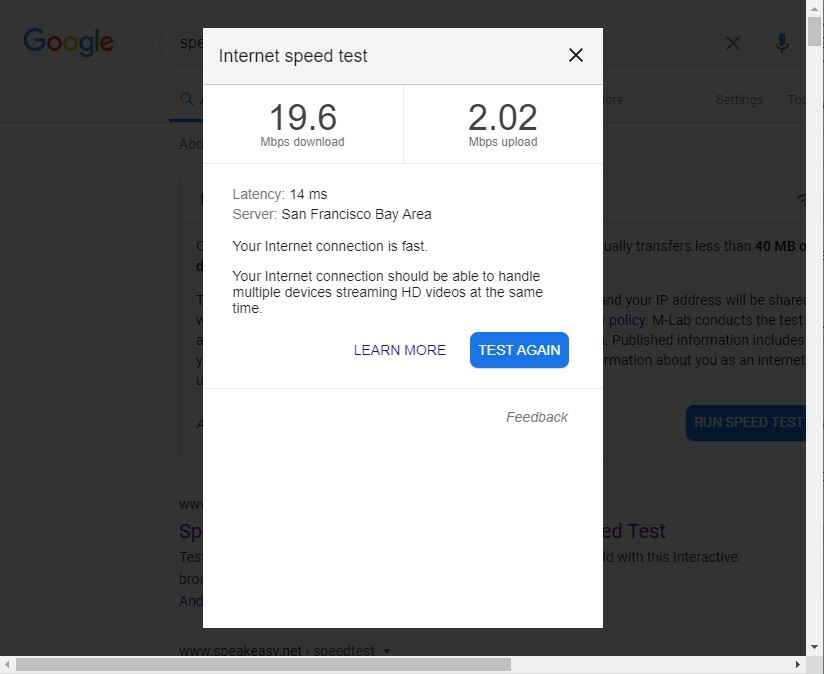This screenshot has height=674, width=825.
Task: Clear the search box with X icon
Action: point(732,43)
